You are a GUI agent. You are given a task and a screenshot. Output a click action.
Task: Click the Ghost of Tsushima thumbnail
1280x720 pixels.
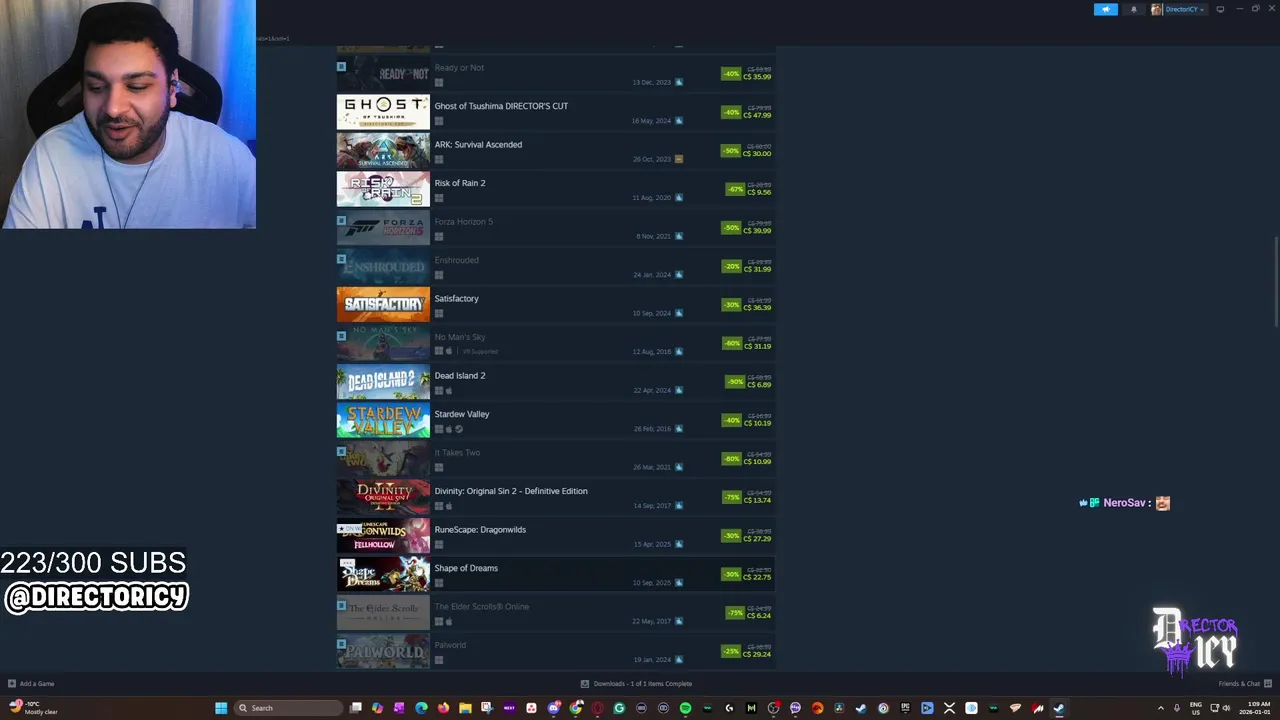click(x=383, y=112)
